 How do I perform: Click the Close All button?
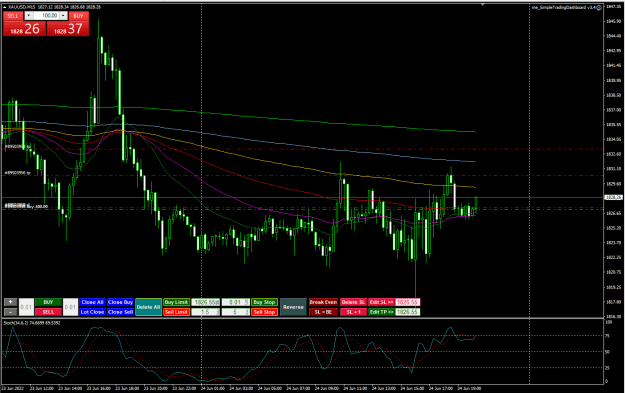click(x=92, y=302)
